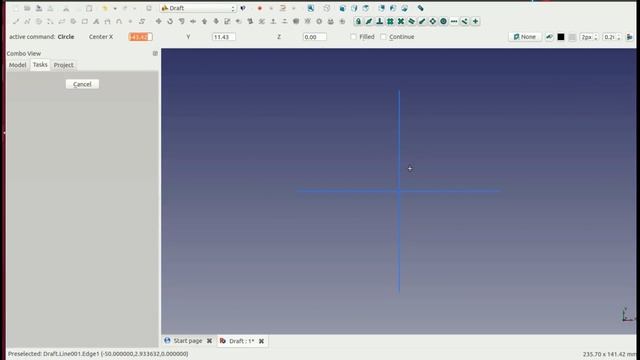The image size is (640, 360).
Task: Switch to the Model tab
Action: tap(18, 65)
